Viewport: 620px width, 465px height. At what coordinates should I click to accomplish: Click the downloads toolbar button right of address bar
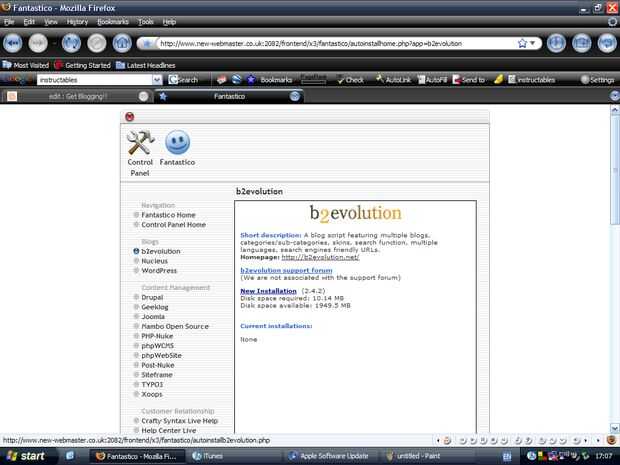[x=556, y=43]
